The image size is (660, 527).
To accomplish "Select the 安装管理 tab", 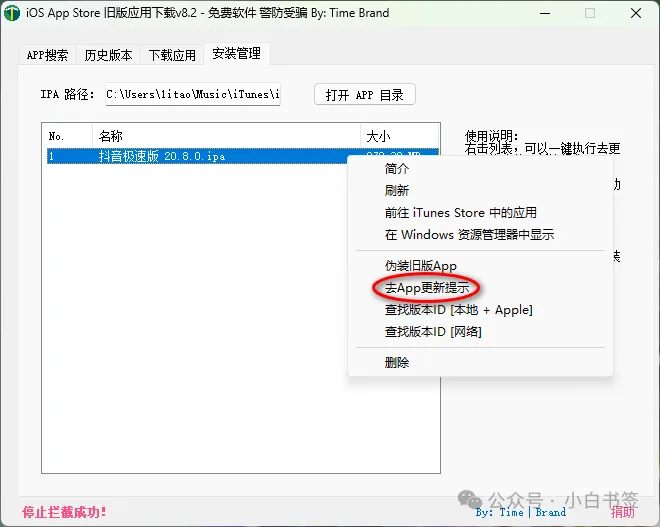I will 237,53.
